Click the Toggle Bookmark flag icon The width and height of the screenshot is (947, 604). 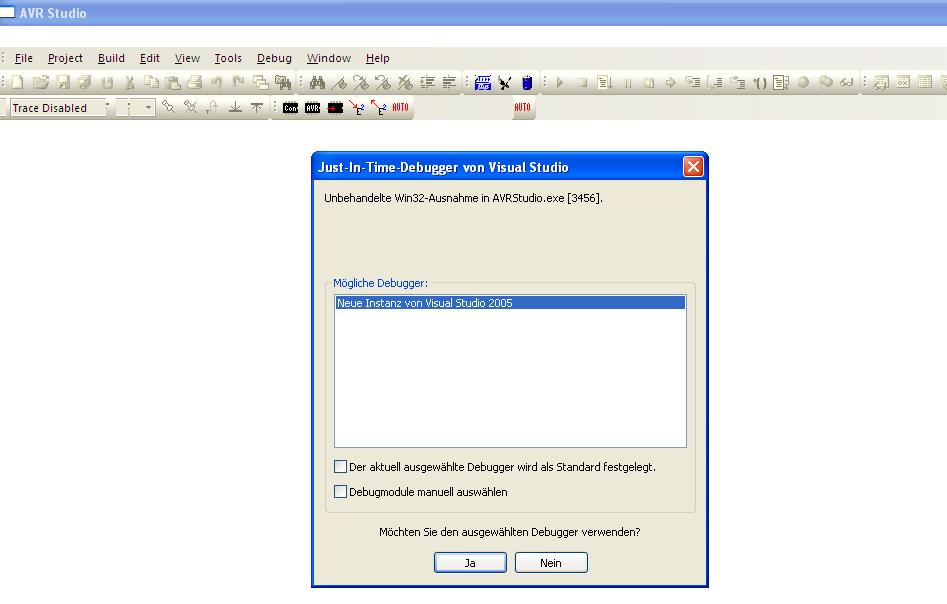click(339, 82)
